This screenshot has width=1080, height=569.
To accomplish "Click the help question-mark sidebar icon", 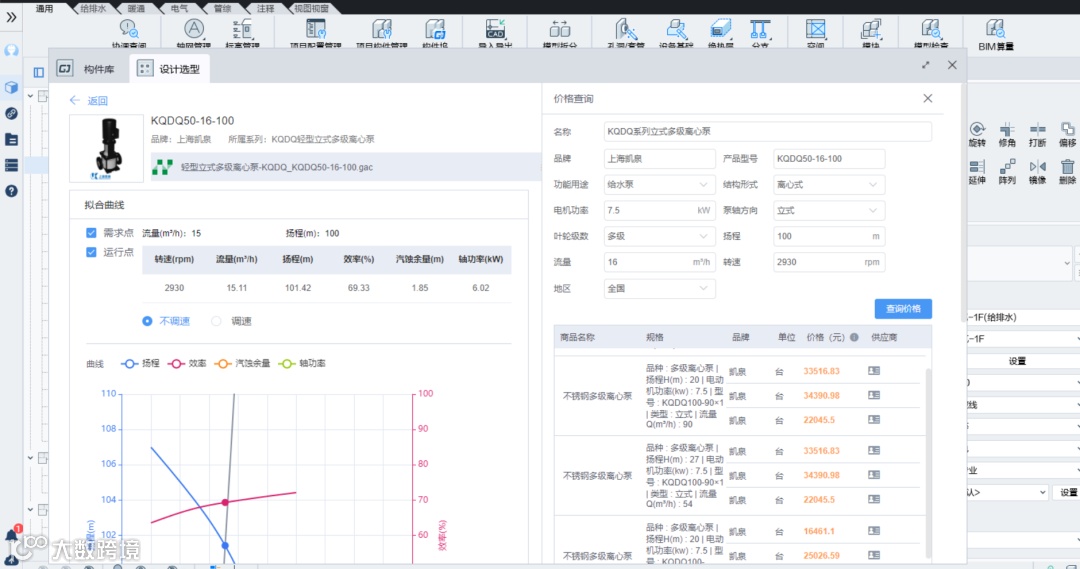I will (11, 191).
